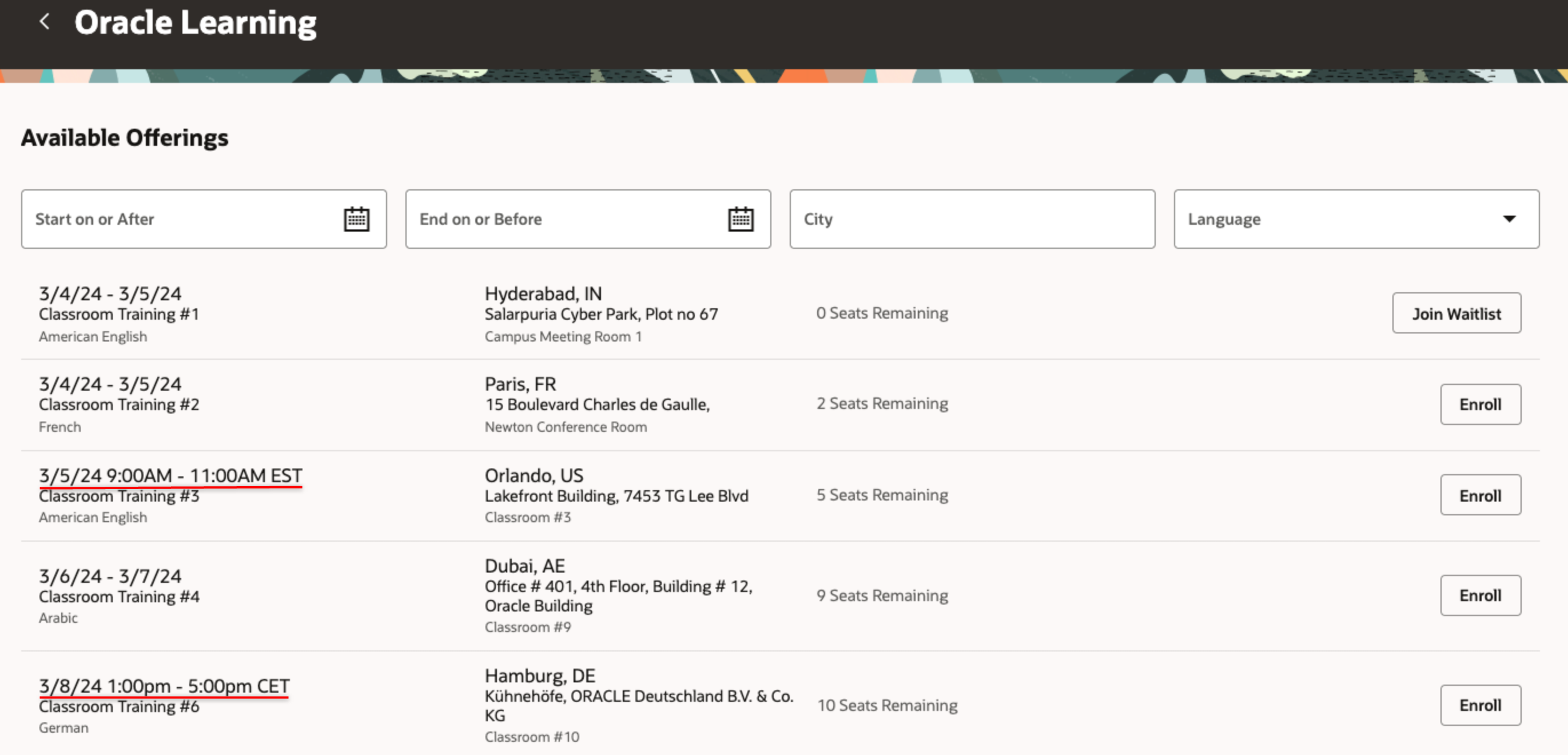Click the Hyderabad, IN location text
This screenshot has width=1568, height=755.
click(x=543, y=294)
